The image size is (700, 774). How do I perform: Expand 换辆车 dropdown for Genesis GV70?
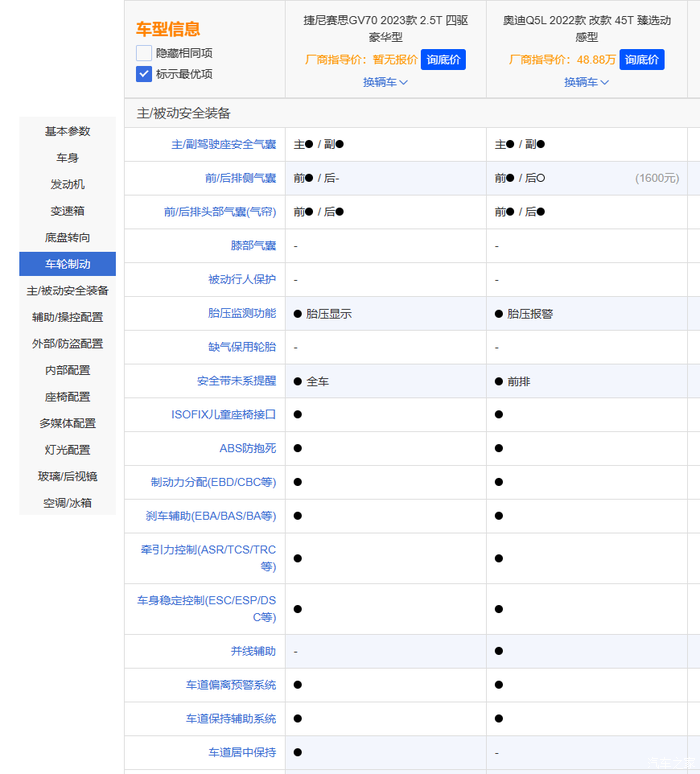pyautogui.click(x=385, y=82)
